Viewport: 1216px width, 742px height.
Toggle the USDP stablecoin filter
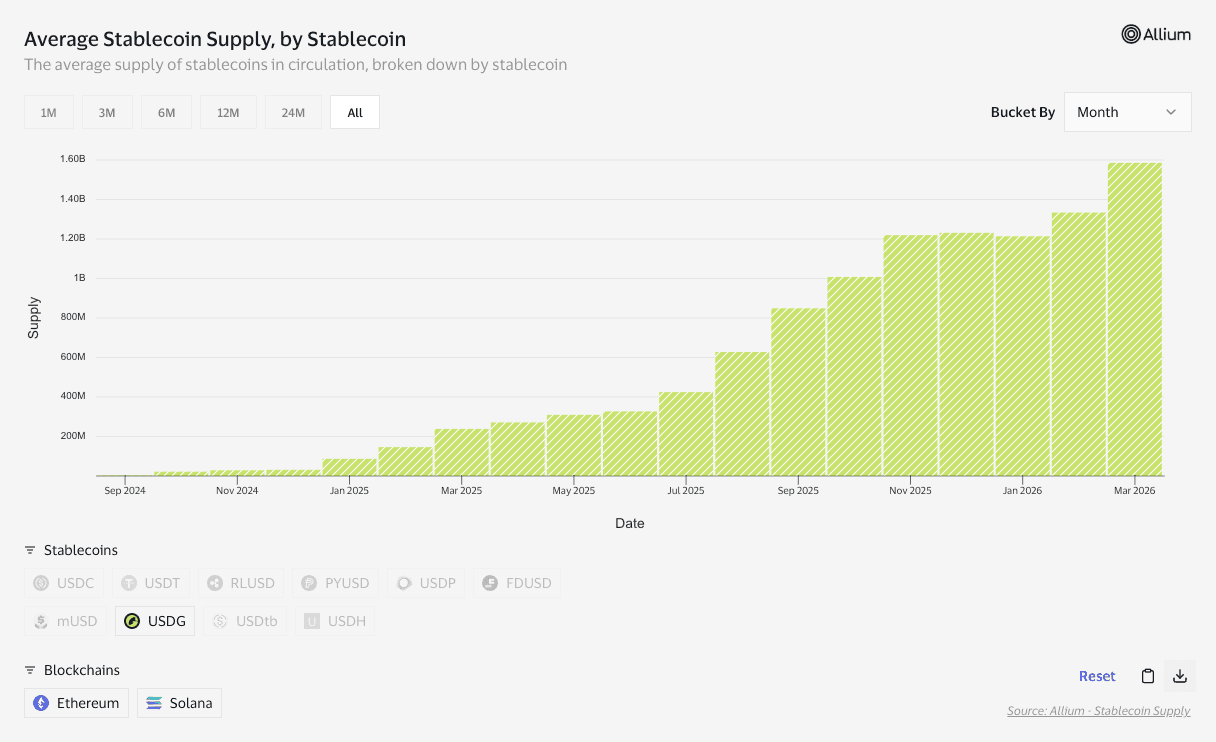tap(426, 583)
